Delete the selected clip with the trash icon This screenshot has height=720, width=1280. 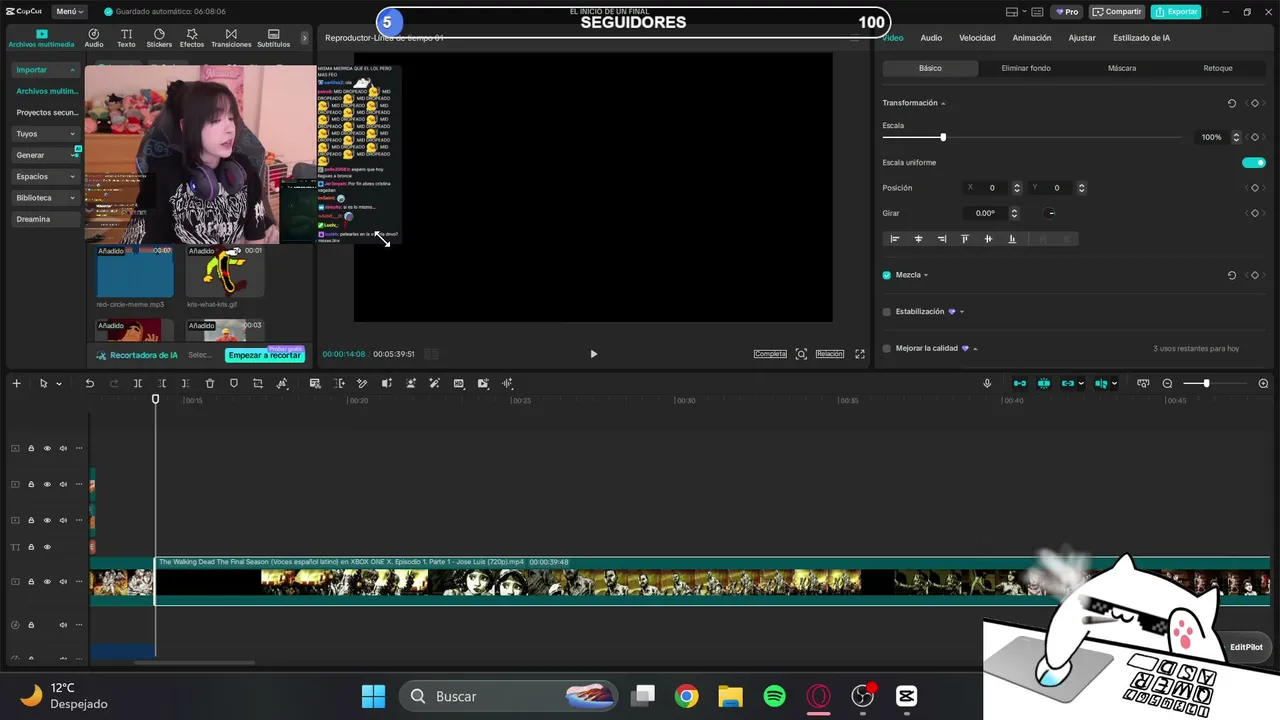[x=210, y=384]
